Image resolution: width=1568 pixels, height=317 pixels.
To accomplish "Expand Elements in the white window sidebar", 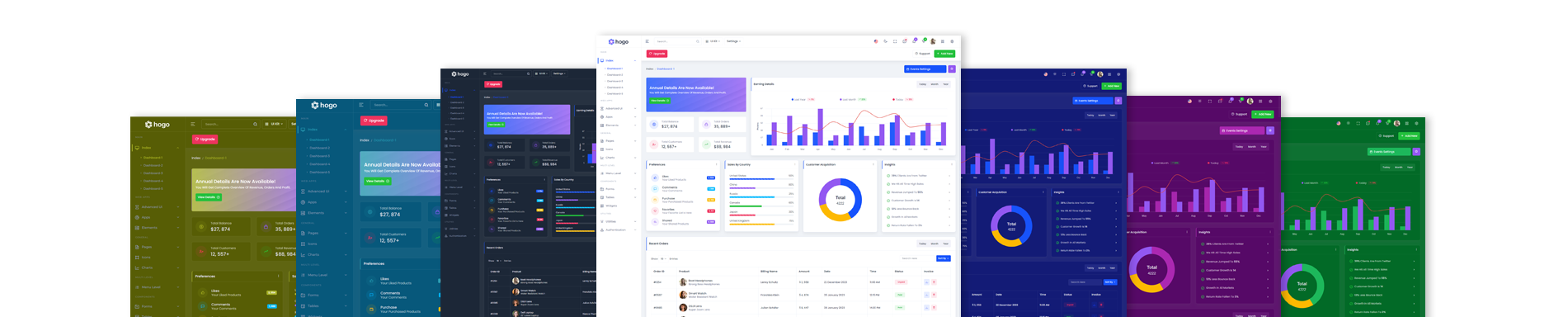I will (619, 125).
